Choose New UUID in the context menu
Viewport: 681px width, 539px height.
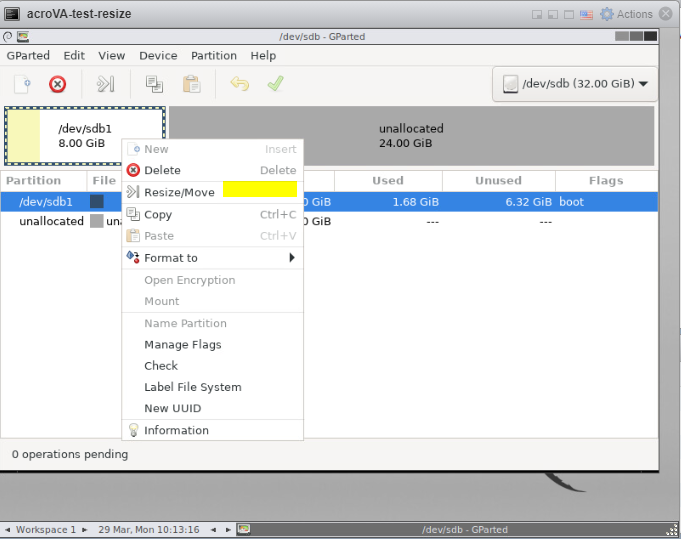[212, 408]
